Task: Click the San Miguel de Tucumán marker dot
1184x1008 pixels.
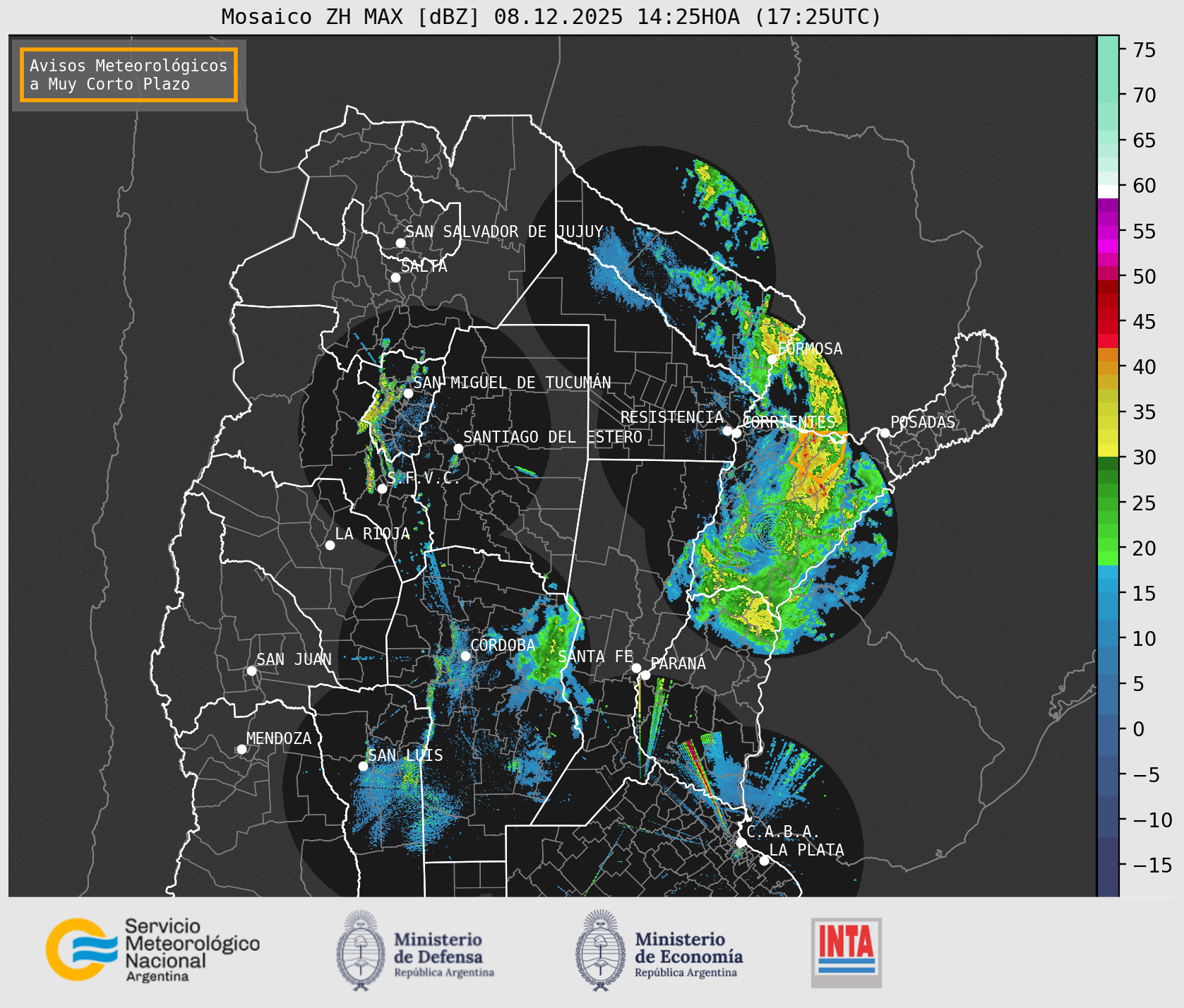Action: pos(408,393)
